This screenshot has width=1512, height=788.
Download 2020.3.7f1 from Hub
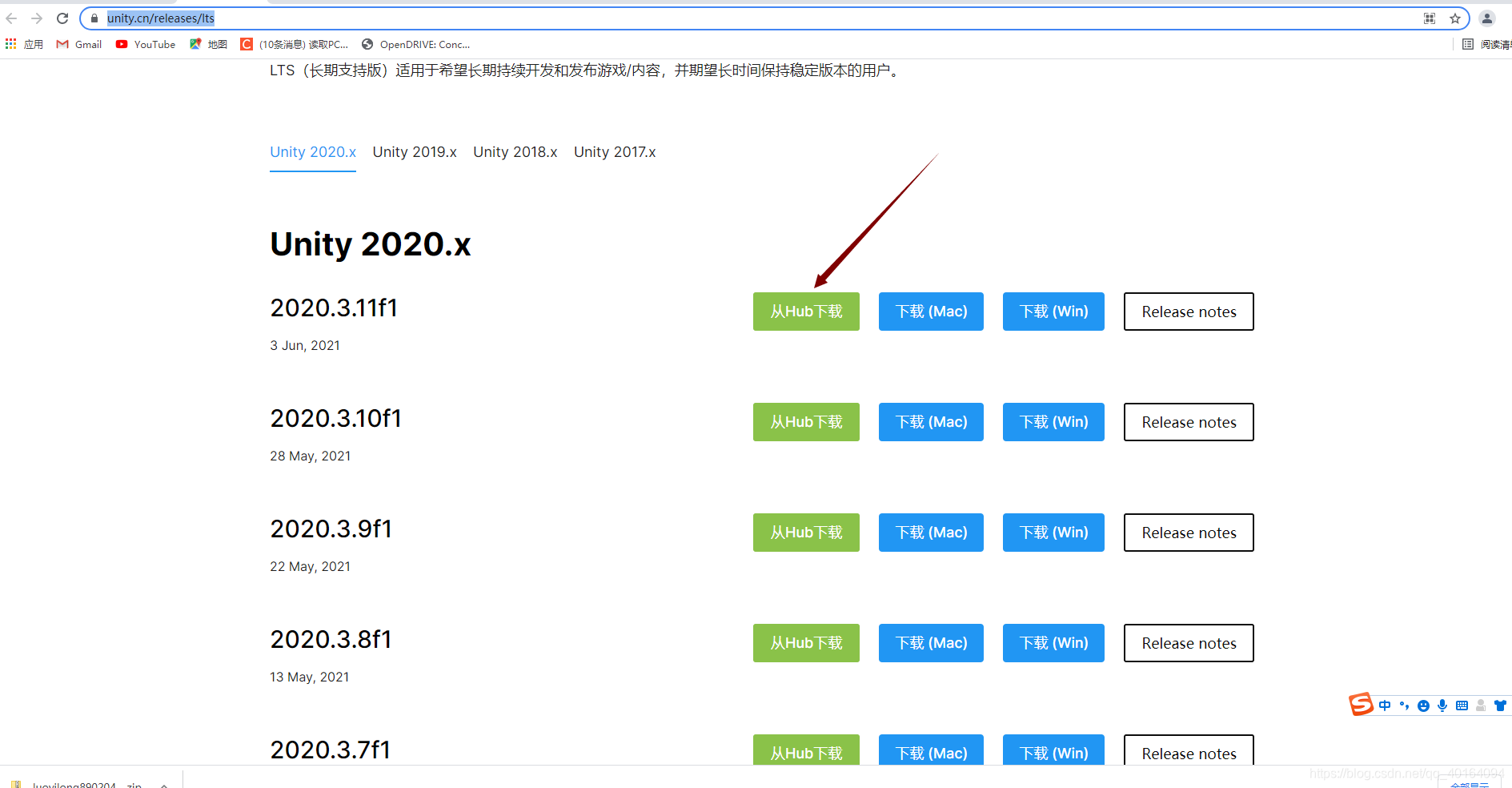pyautogui.click(x=806, y=750)
